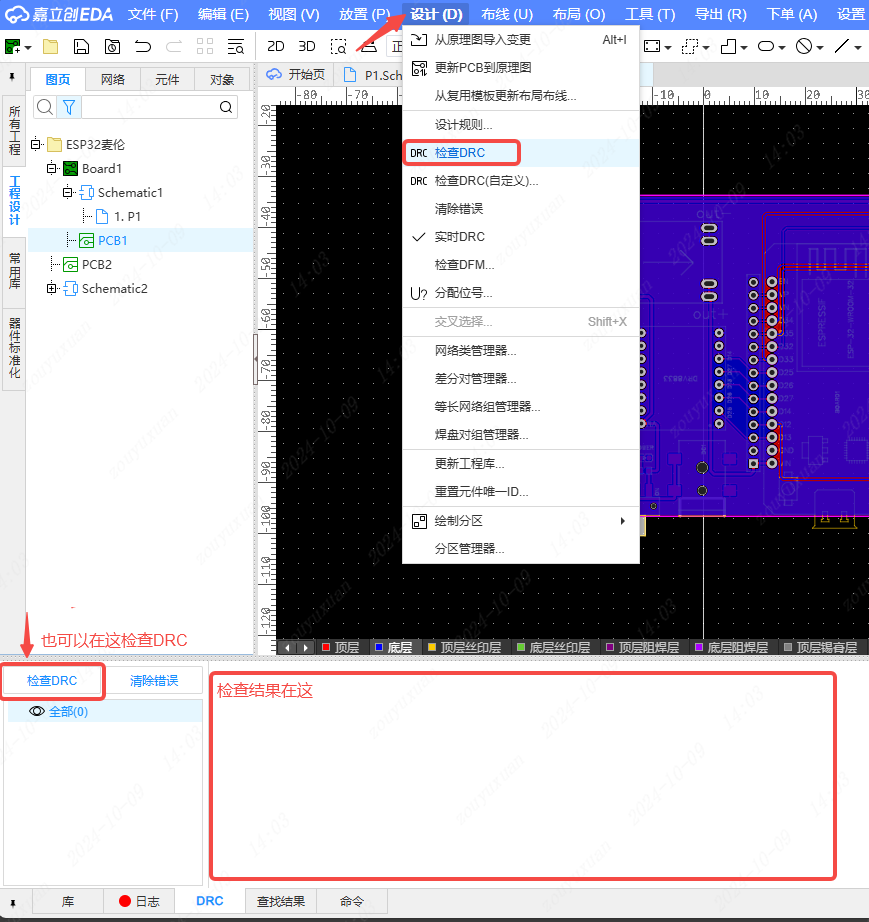Select the line drawing tool
The image size is (869, 922).
[x=842, y=46]
